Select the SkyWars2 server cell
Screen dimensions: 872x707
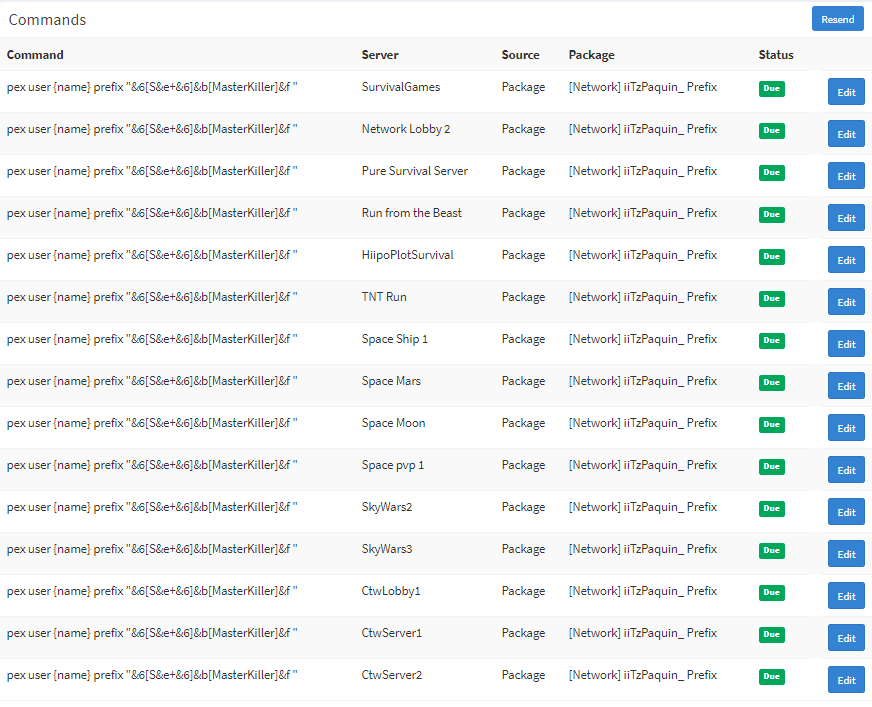coord(387,507)
